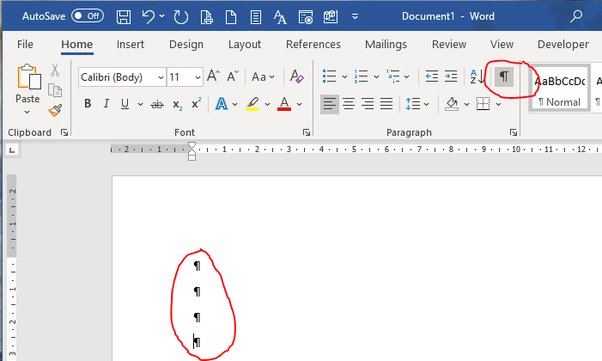Switch to the View tab

(x=502, y=44)
